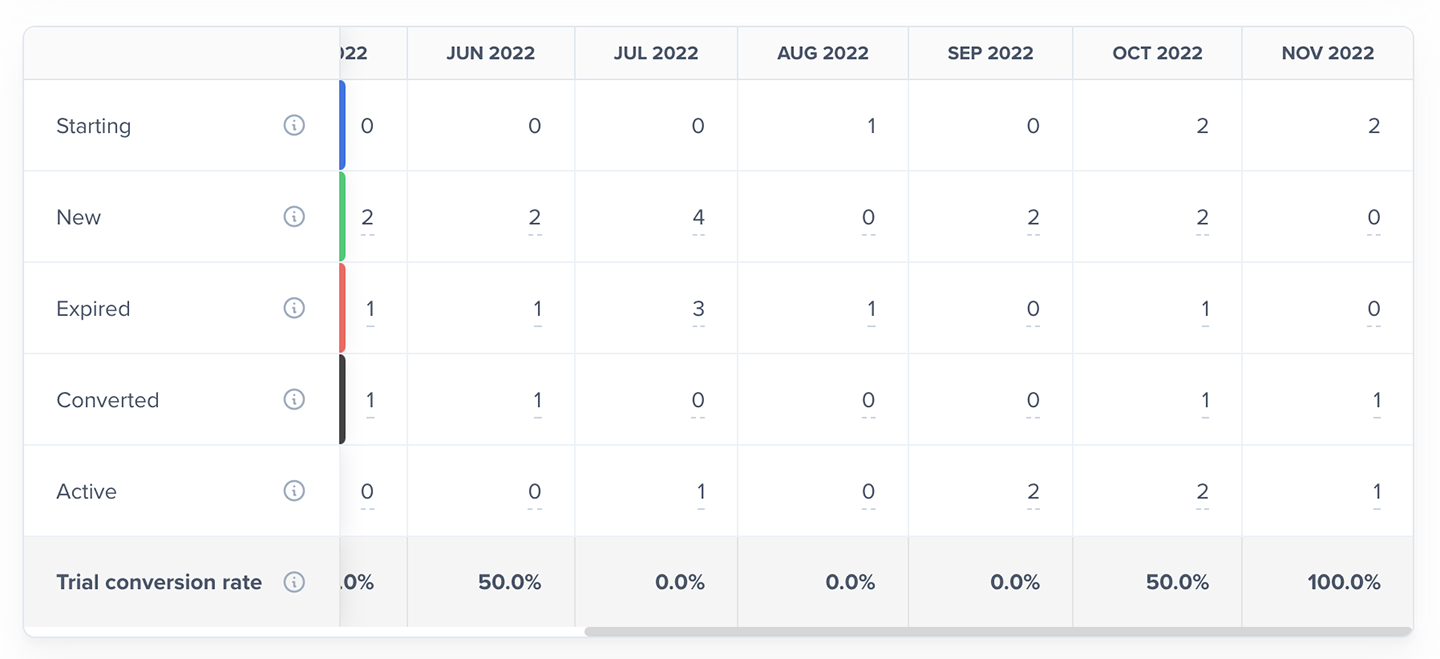Viewport: 1440px width, 659px height.
Task: Click the info icon next to Starting
Action: click(294, 125)
